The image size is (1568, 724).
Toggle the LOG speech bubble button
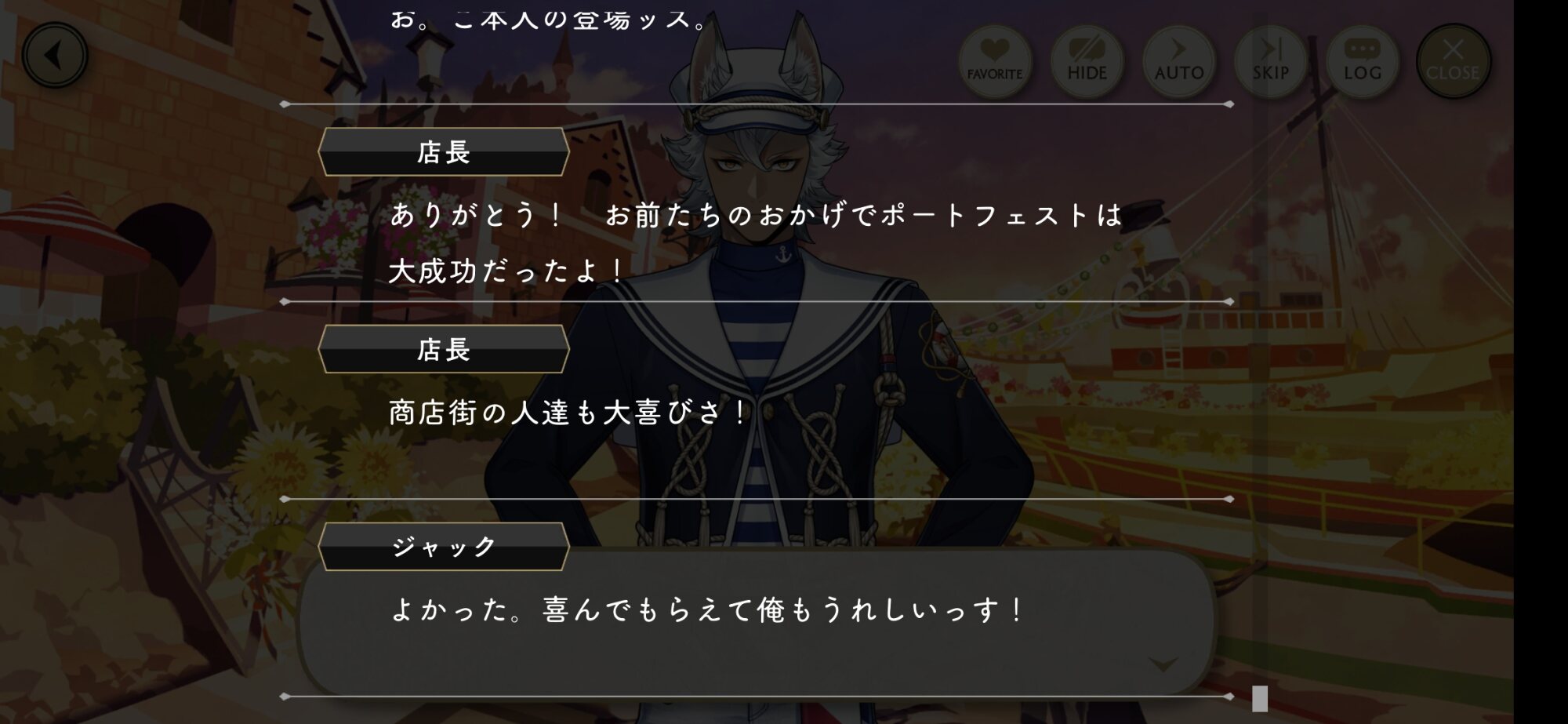coord(1362,60)
